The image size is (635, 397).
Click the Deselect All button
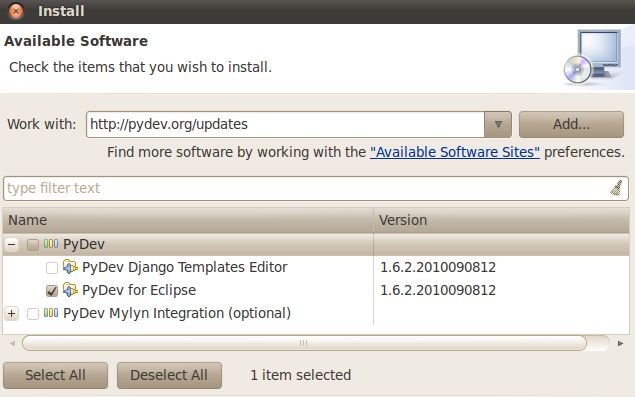[169, 375]
